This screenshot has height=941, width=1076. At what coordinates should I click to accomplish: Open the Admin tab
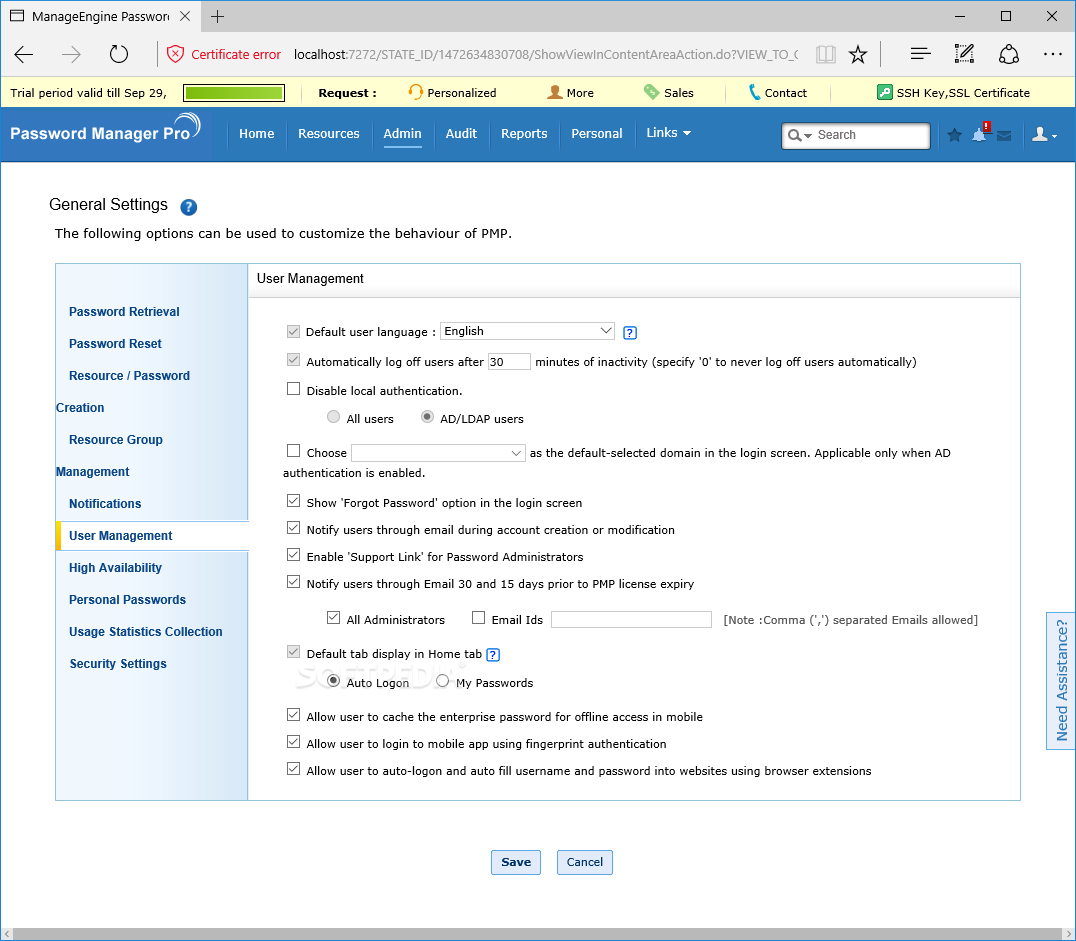[x=402, y=134]
